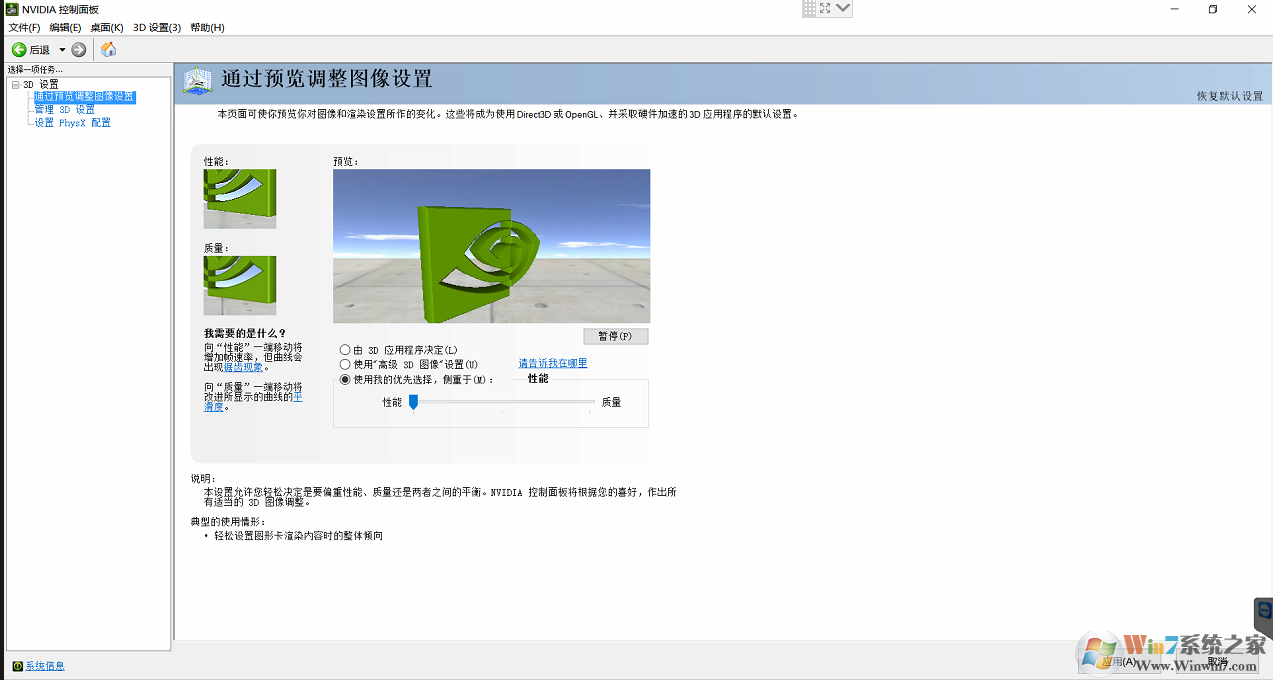Select the 使用我的优先选择 radio button
Image resolution: width=1273 pixels, height=680 pixels.
pyautogui.click(x=343, y=378)
